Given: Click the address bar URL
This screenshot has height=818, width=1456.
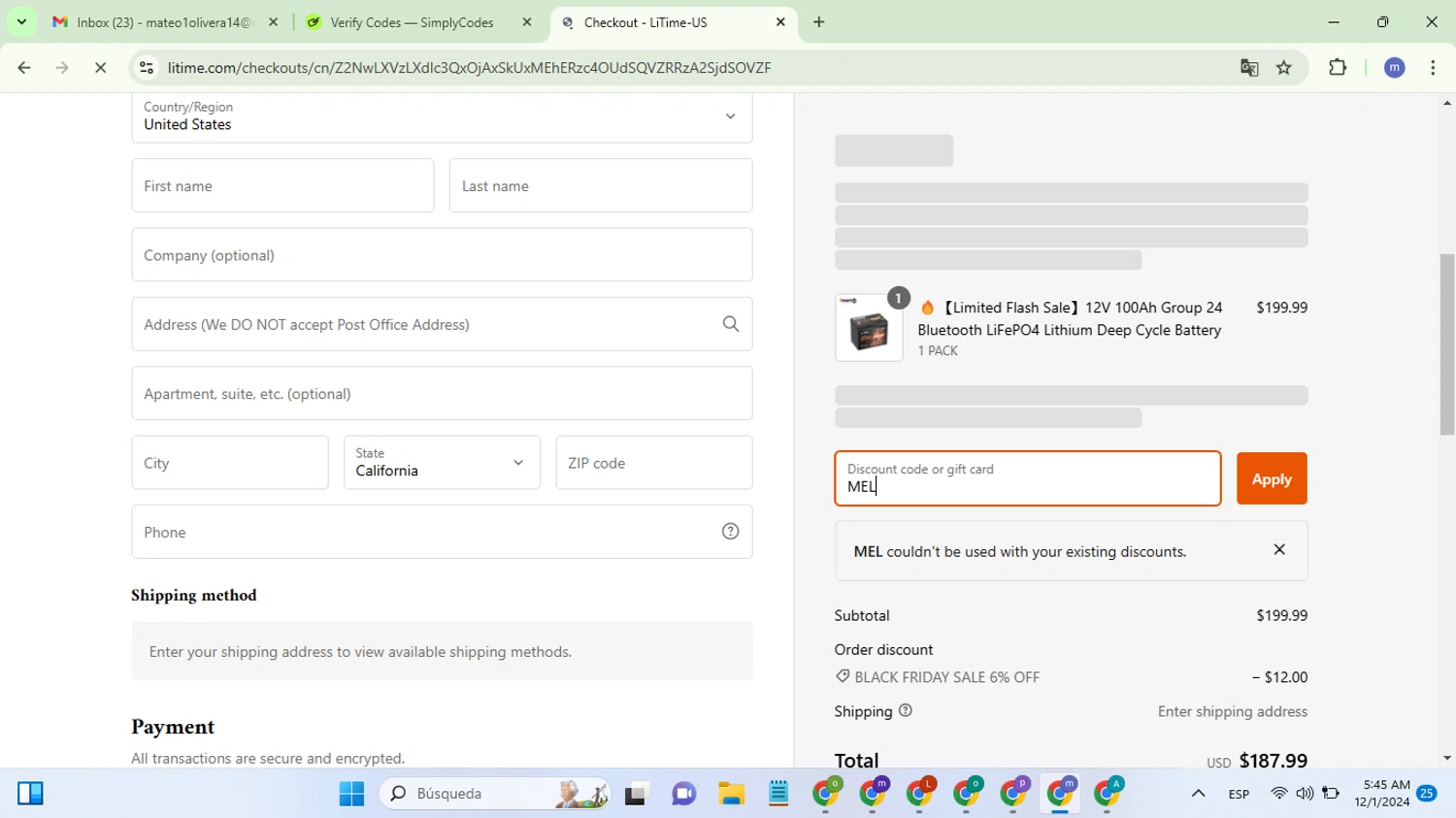Looking at the screenshot, I should coord(469,68).
